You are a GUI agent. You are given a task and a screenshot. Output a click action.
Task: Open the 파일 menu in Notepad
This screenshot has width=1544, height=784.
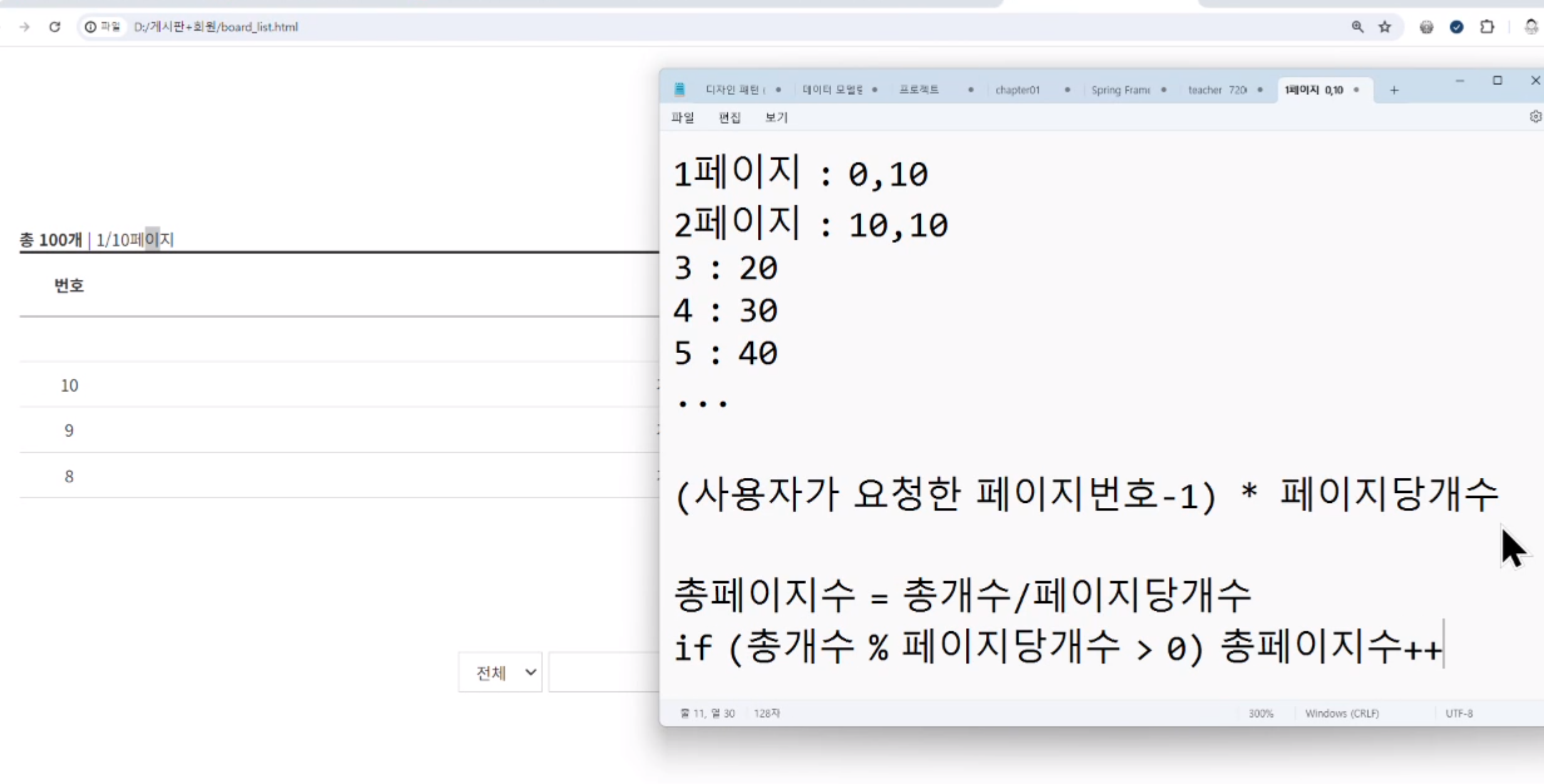tap(682, 118)
